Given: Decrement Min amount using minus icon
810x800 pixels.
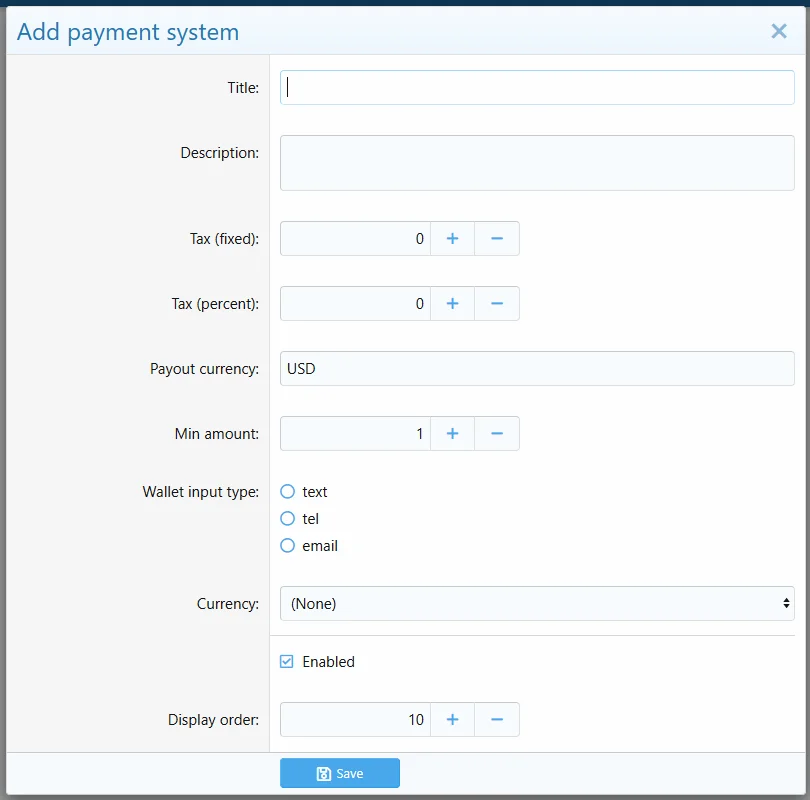Looking at the screenshot, I should (x=497, y=434).
